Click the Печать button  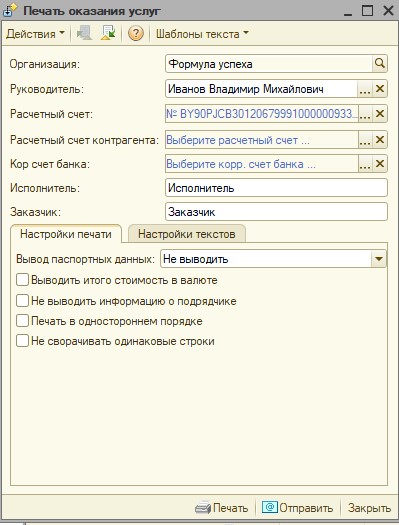221,508
